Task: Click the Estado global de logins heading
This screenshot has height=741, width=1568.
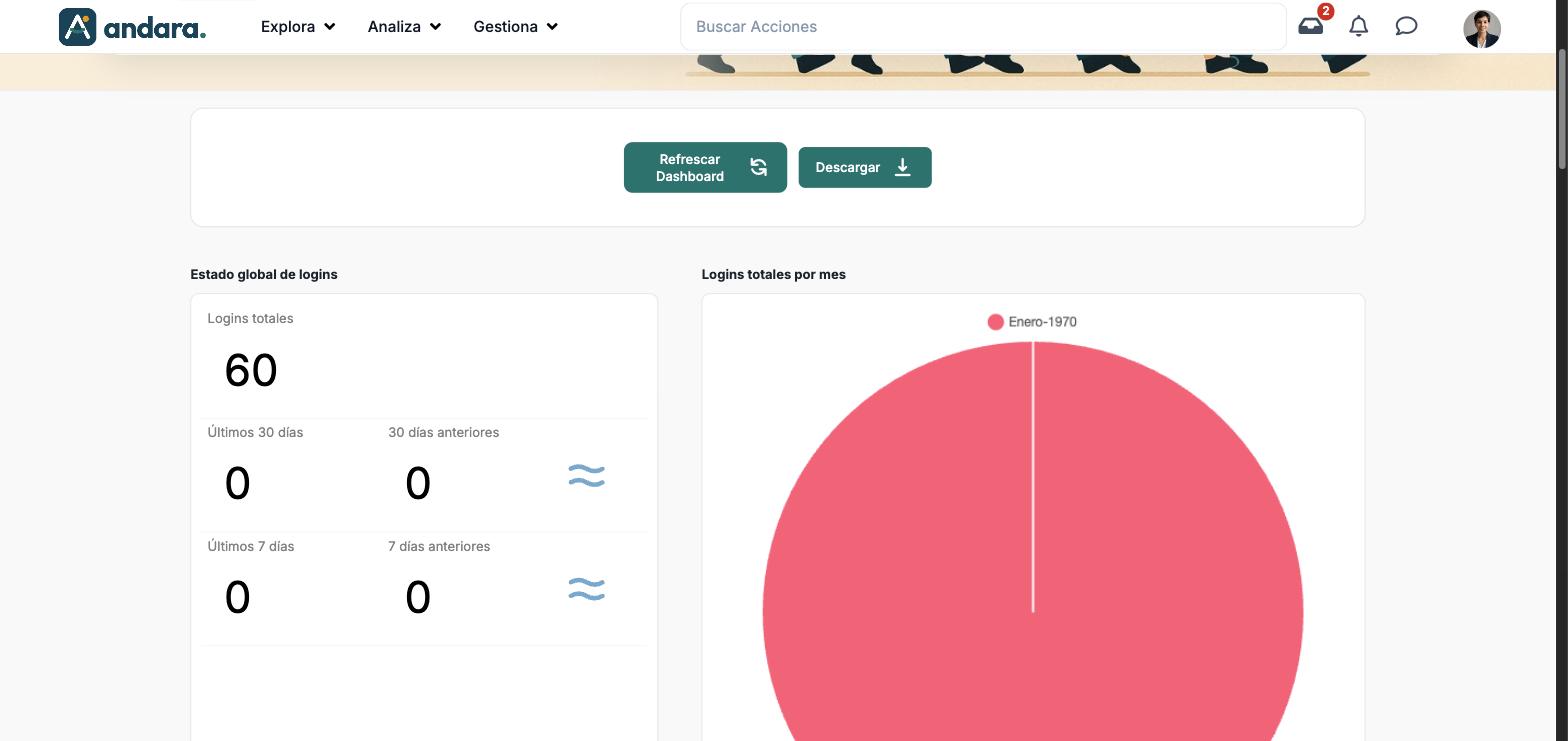Action: (x=264, y=274)
